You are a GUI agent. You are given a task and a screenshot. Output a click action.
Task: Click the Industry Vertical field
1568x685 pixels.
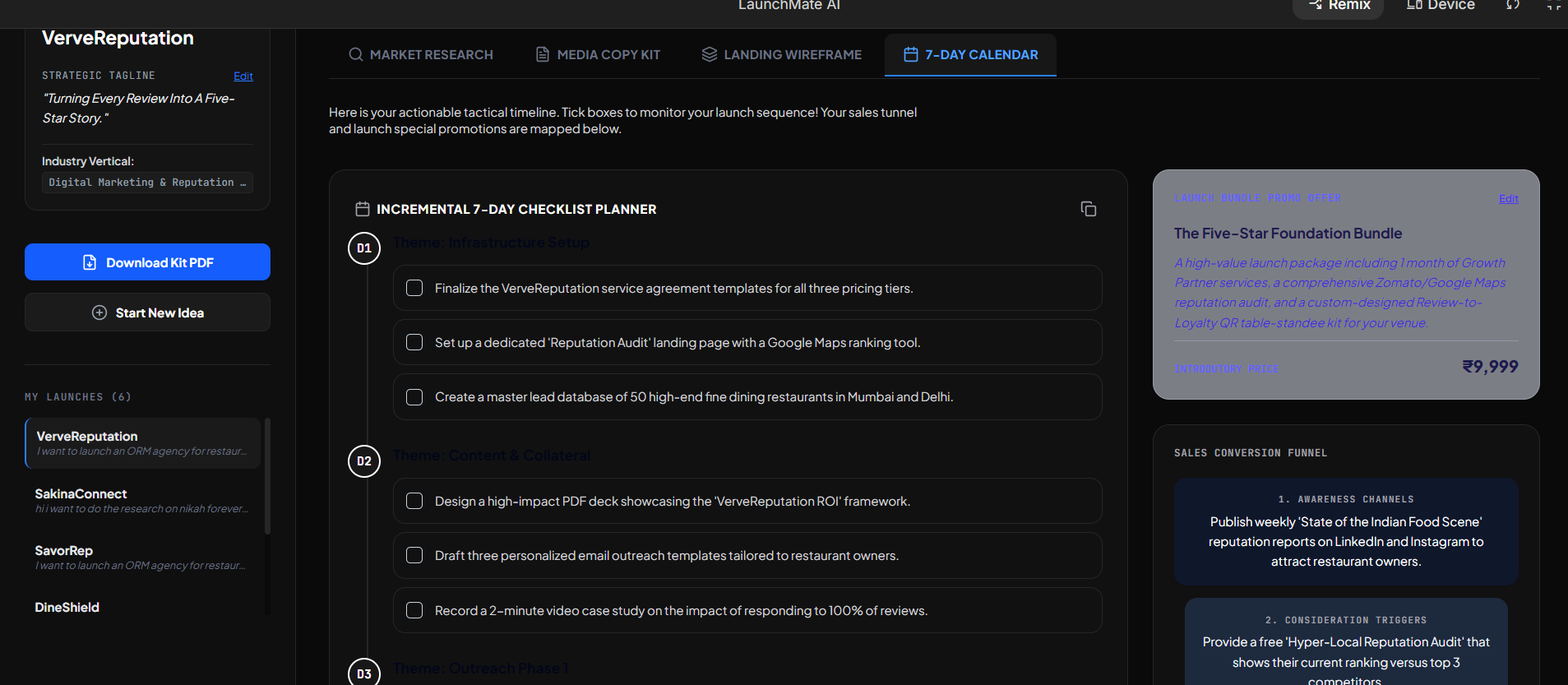pos(147,183)
